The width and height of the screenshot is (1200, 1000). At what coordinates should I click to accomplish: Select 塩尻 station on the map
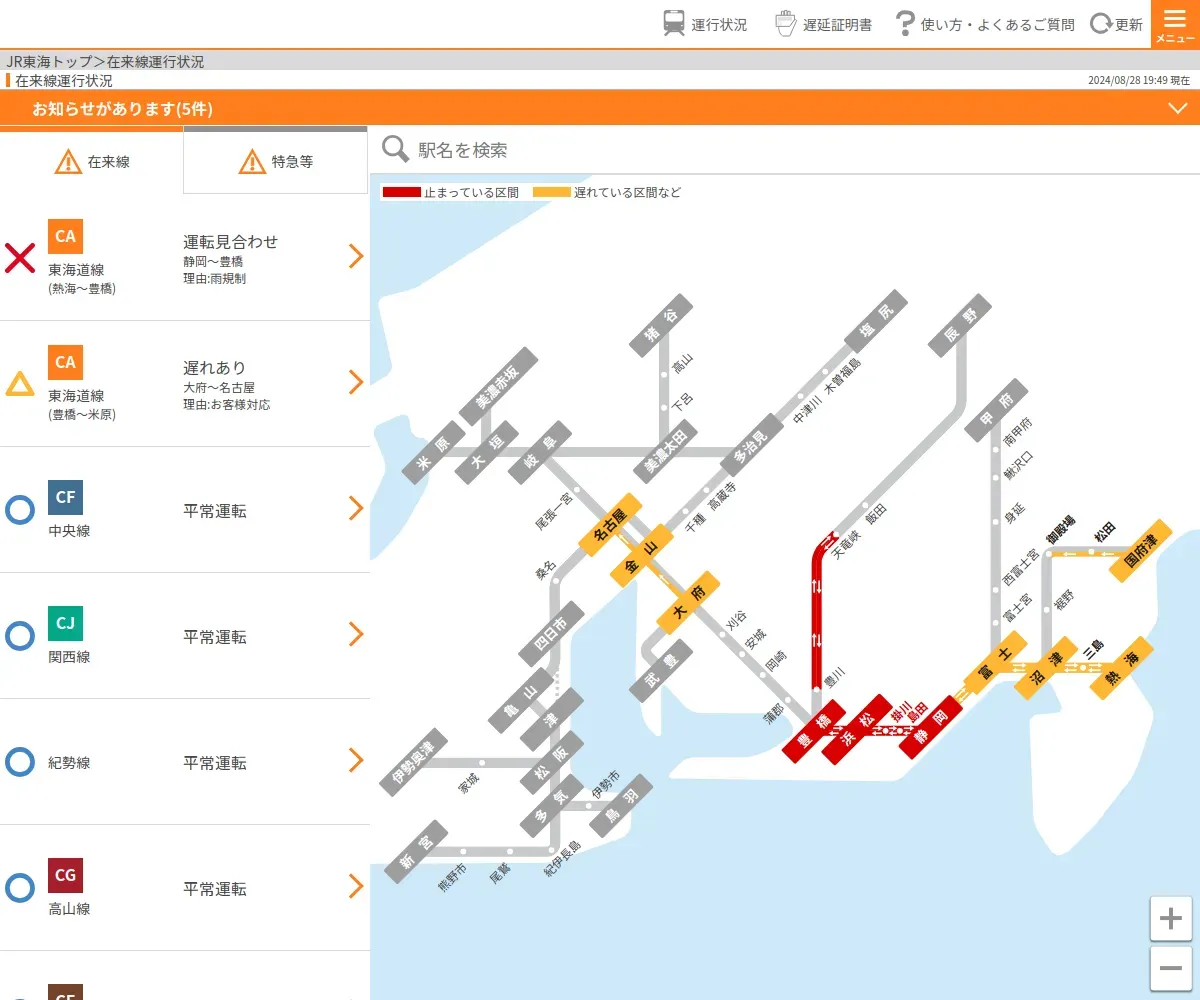pyautogui.click(x=876, y=321)
